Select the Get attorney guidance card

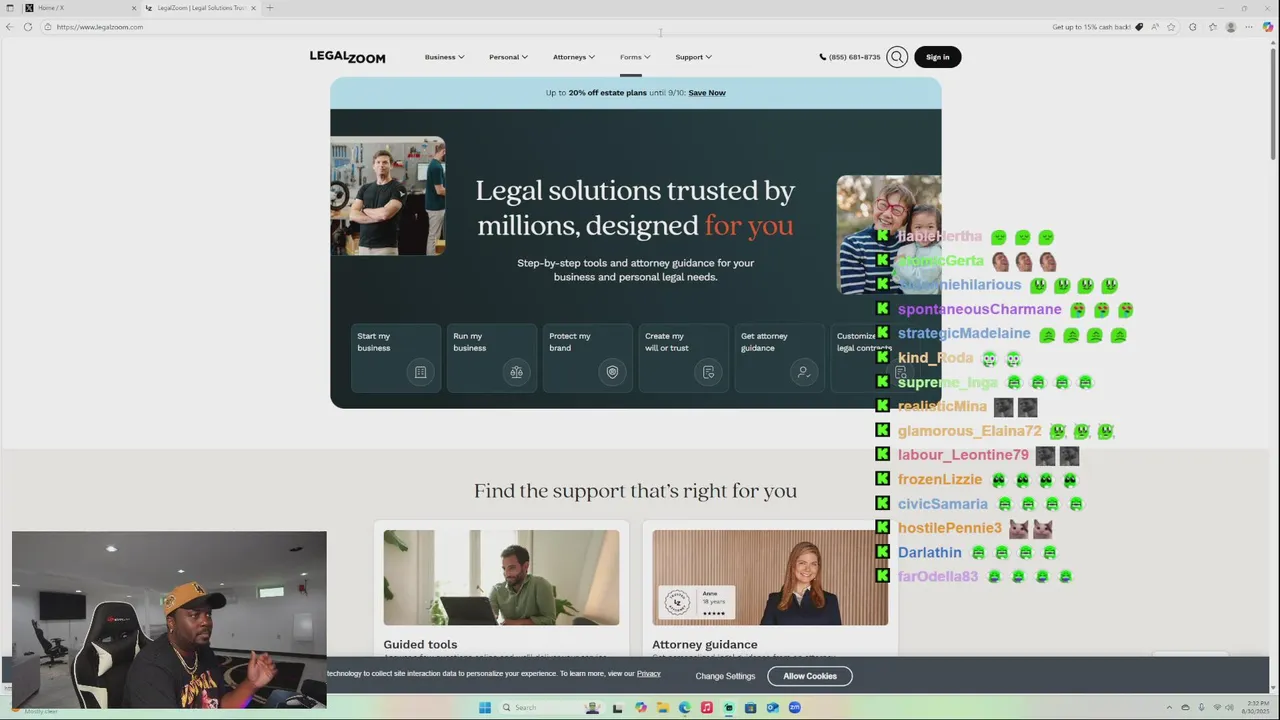coord(779,357)
